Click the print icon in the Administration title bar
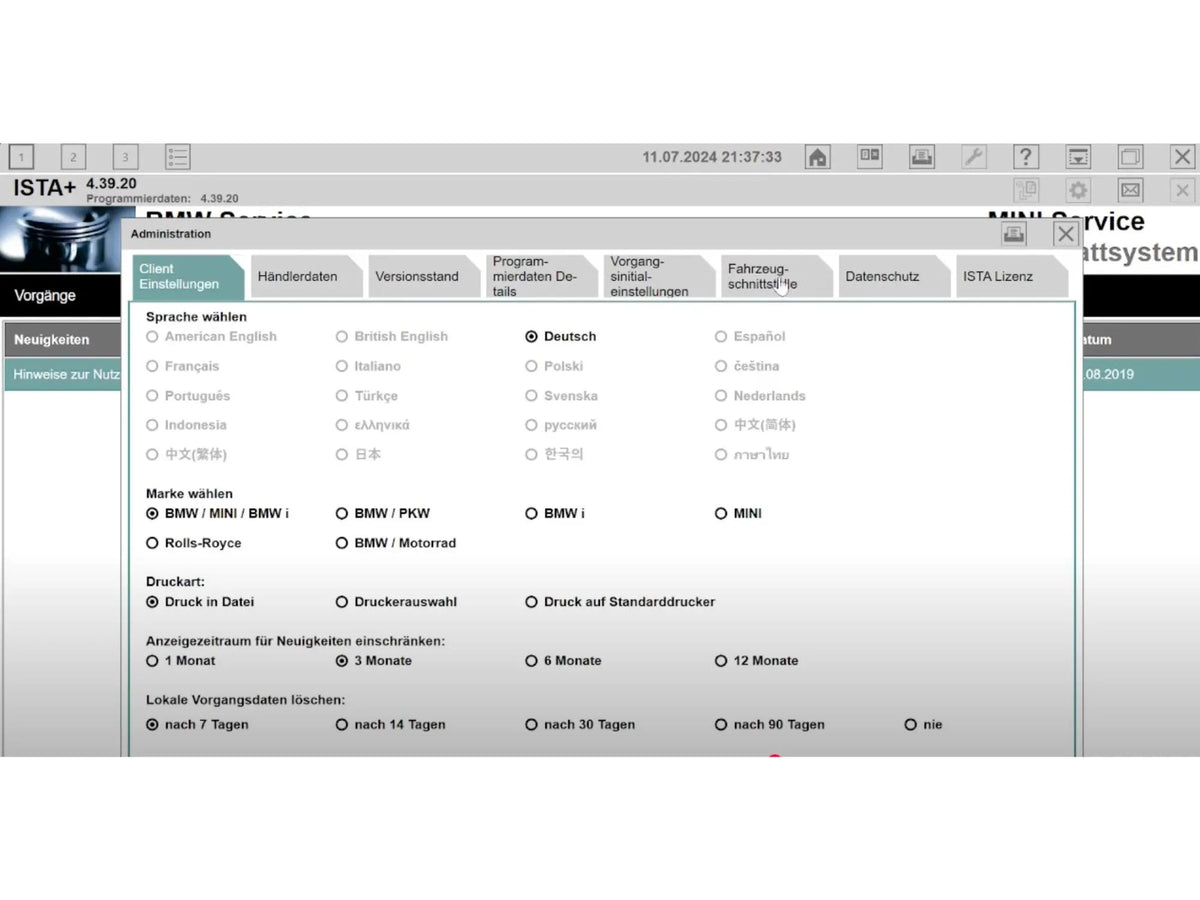The image size is (1200, 900). 1014,233
